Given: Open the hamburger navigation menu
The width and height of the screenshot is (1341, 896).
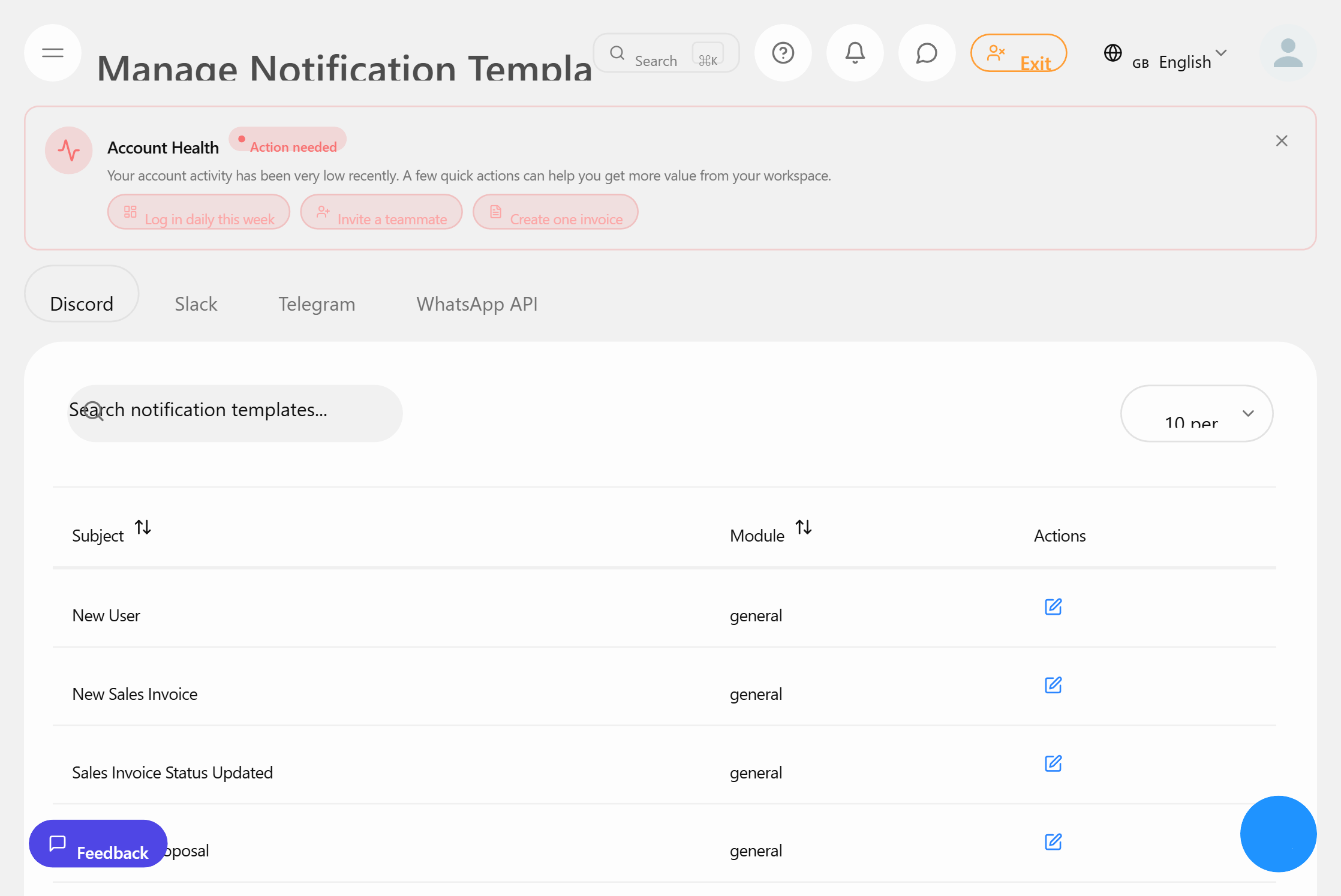Looking at the screenshot, I should pos(52,53).
